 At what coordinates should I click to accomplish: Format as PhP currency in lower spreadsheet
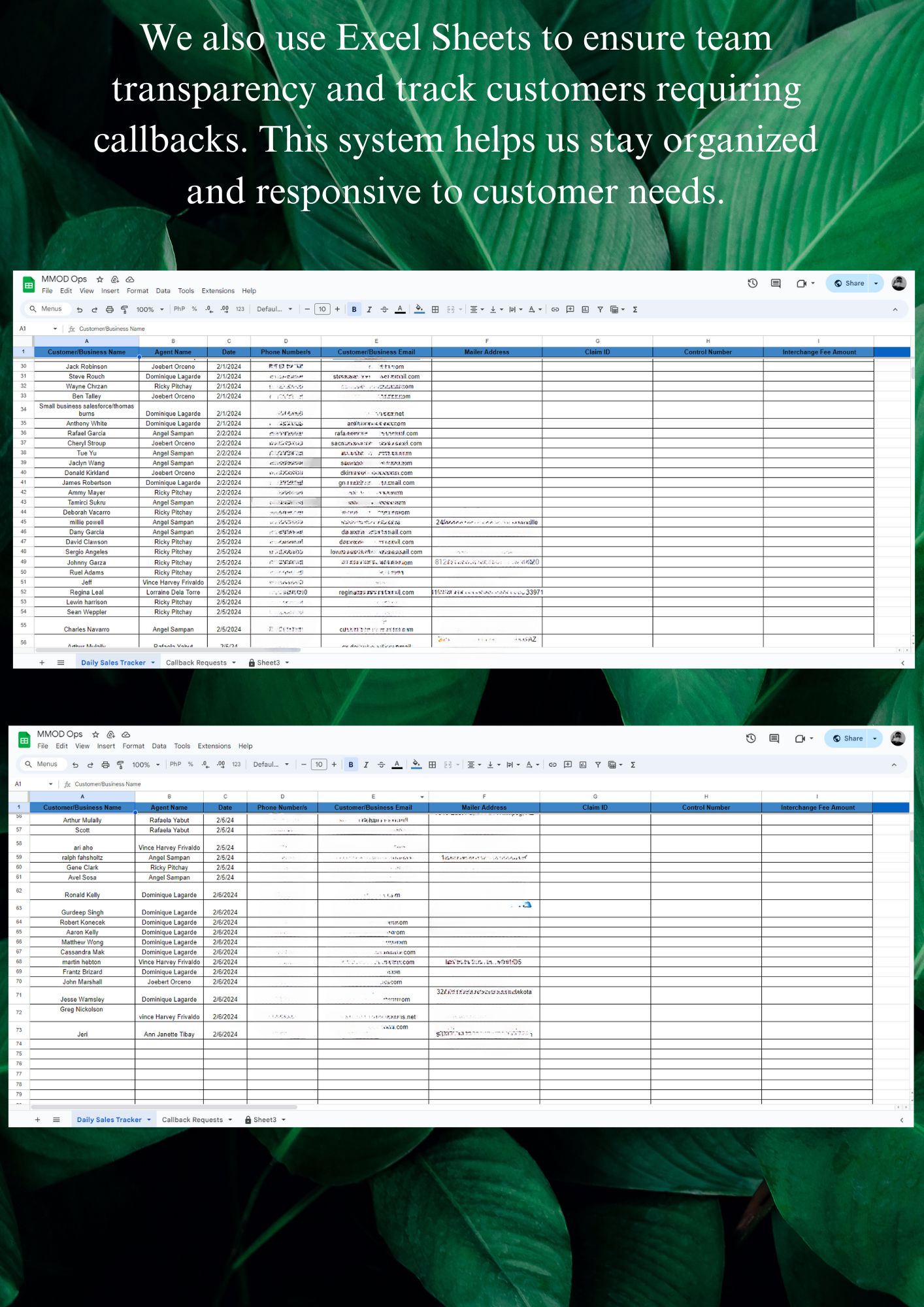tap(176, 765)
